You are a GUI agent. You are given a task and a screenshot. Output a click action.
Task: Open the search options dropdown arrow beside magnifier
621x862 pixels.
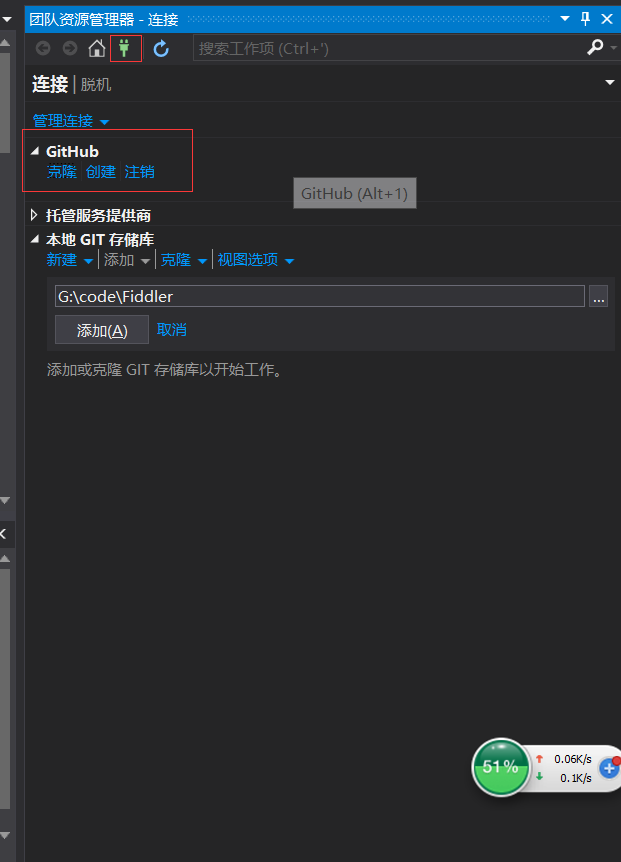(614, 48)
